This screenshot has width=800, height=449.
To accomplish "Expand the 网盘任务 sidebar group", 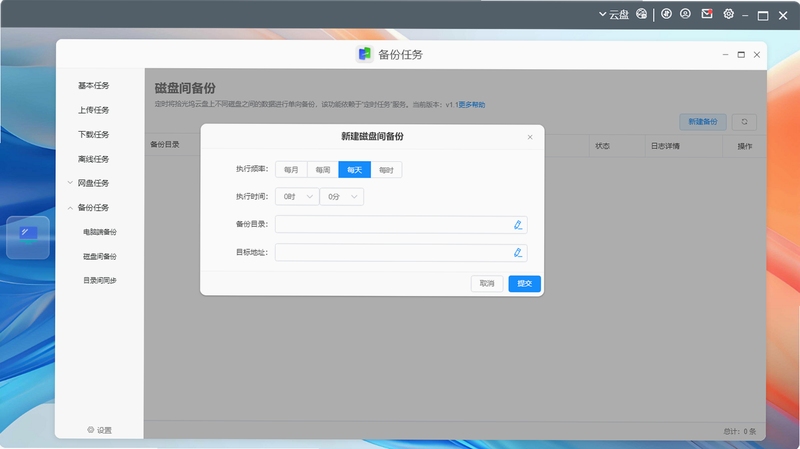I will [x=88, y=183].
